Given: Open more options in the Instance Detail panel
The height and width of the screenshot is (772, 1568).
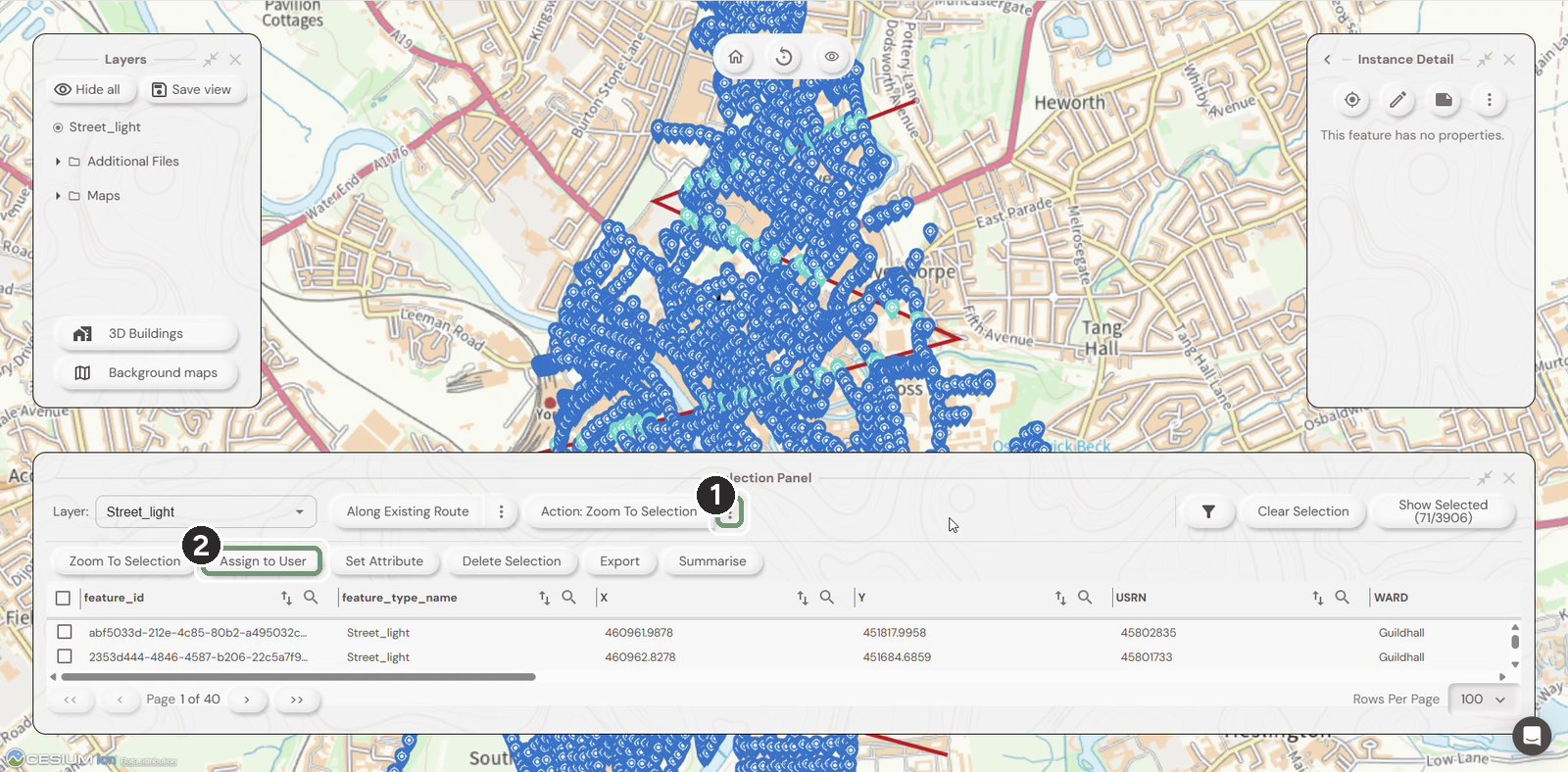Looking at the screenshot, I should pyautogui.click(x=1489, y=100).
